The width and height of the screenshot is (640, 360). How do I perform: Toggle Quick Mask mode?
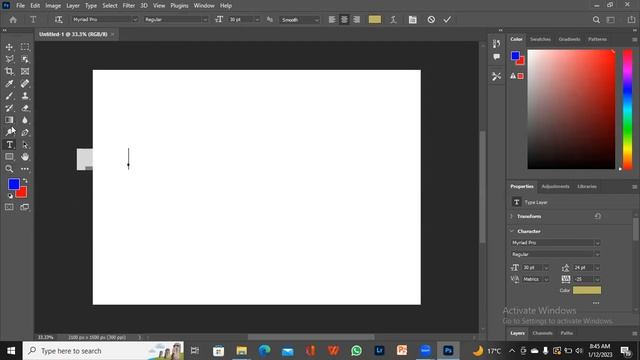[9, 207]
